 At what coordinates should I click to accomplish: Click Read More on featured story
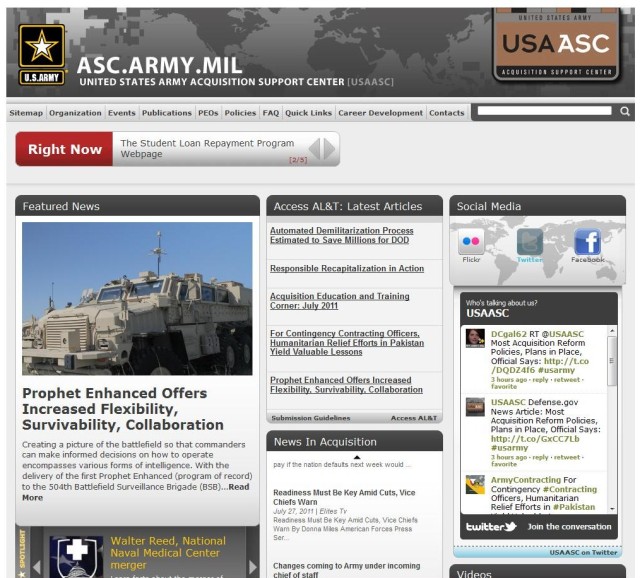pos(239,487)
